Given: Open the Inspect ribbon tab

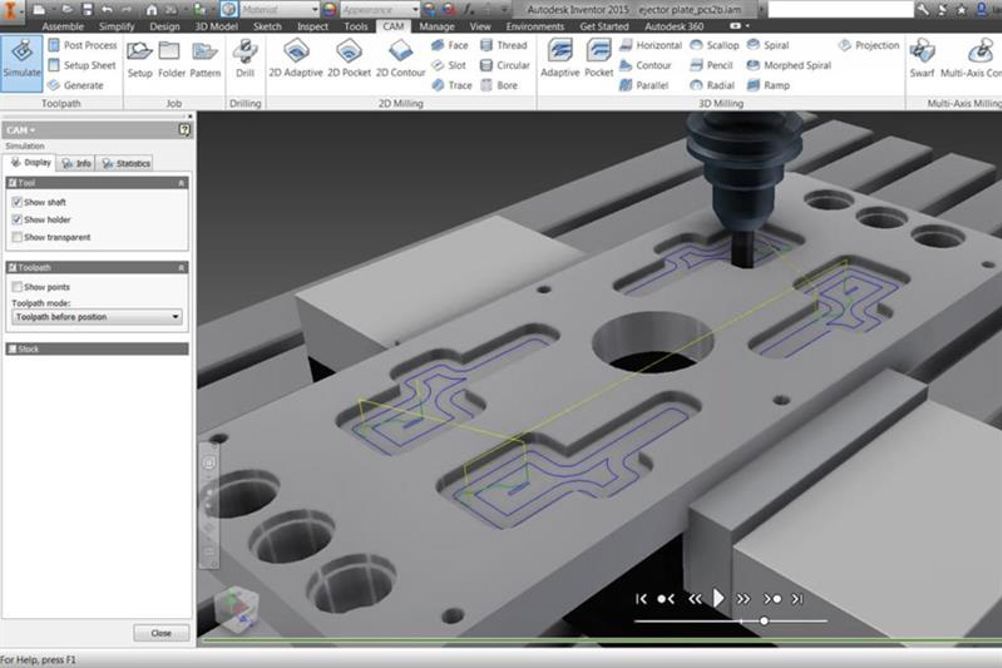Looking at the screenshot, I should 312,26.
